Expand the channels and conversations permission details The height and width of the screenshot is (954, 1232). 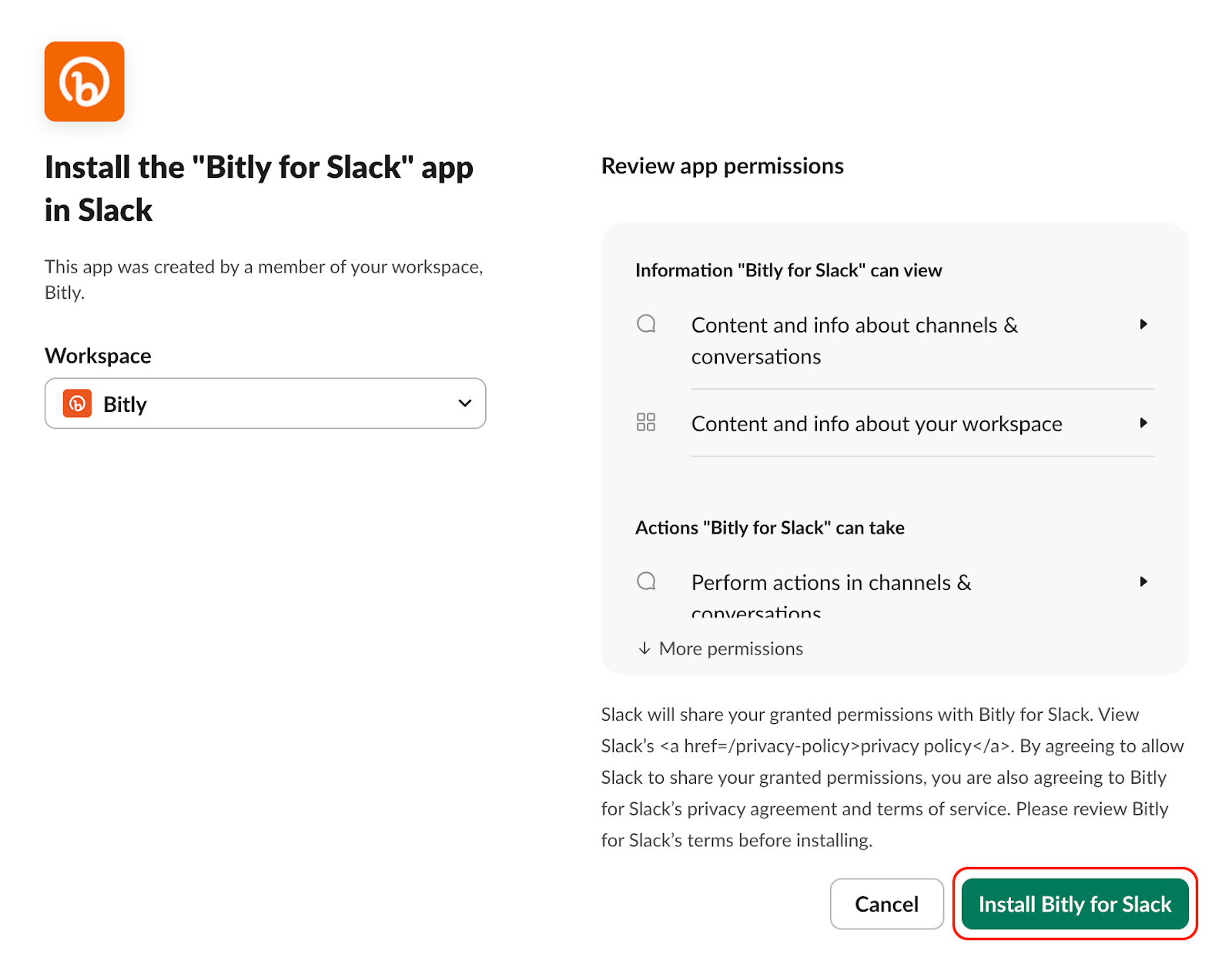tap(1145, 324)
